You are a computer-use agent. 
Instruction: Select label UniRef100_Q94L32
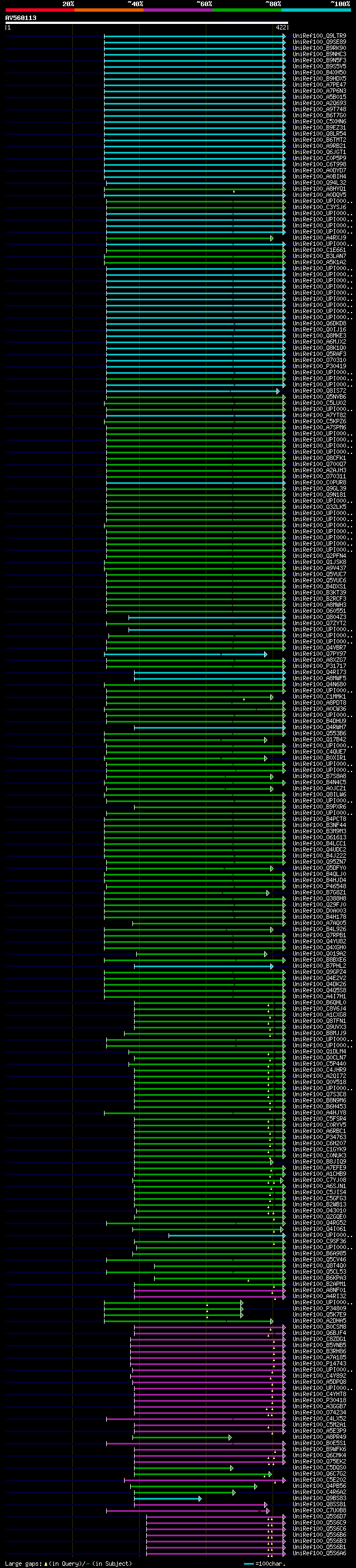coord(319,182)
